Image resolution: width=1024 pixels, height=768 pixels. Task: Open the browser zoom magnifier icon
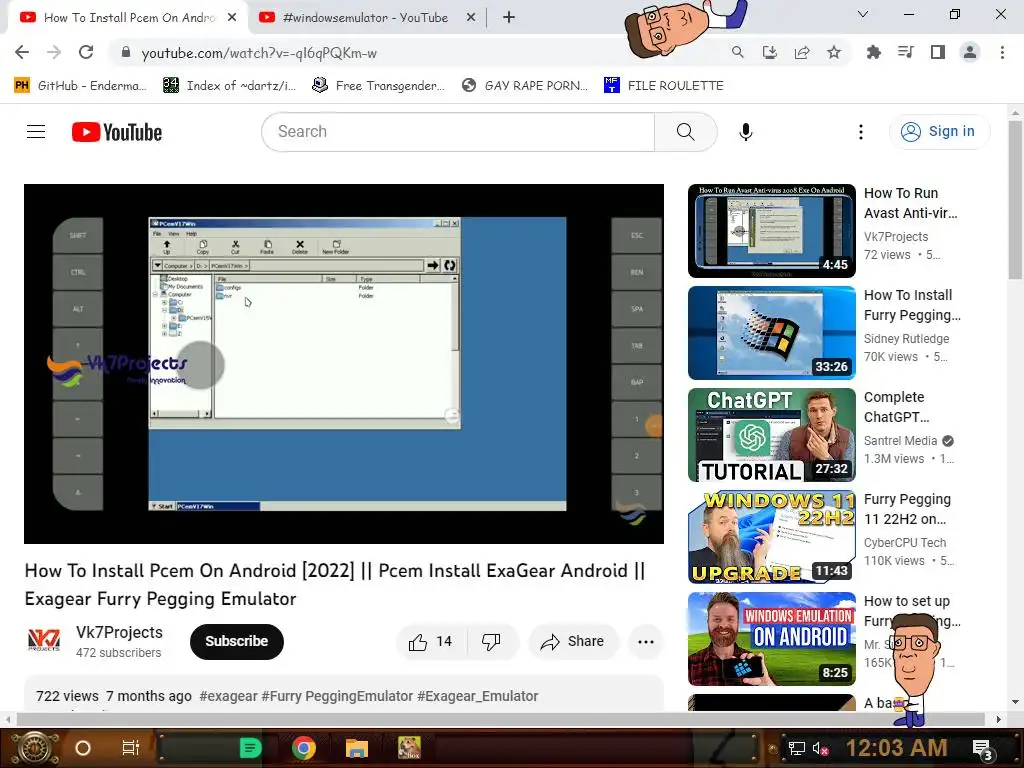tap(737, 52)
